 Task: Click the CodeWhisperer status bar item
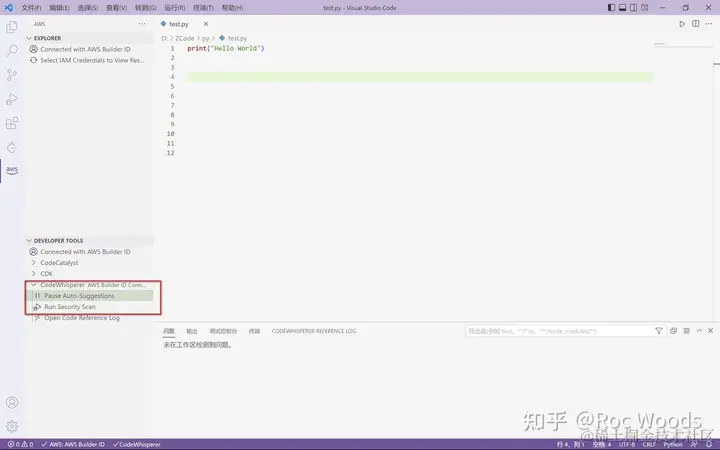point(137,444)
